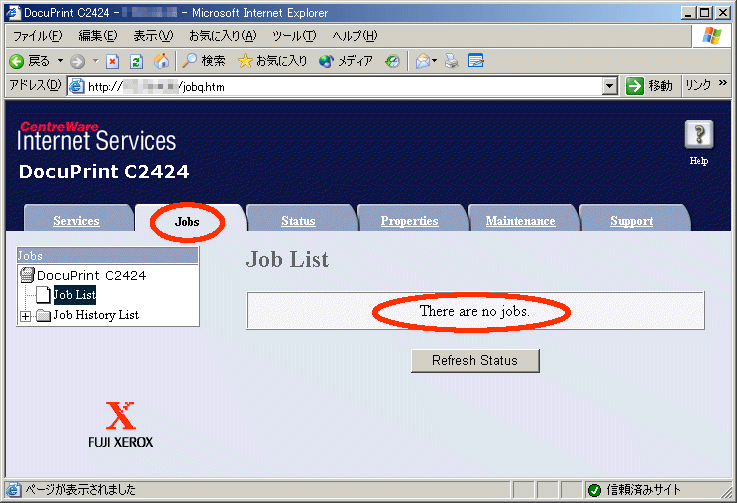
Task: Switch to the Status tab
Action: coord(298,221)
